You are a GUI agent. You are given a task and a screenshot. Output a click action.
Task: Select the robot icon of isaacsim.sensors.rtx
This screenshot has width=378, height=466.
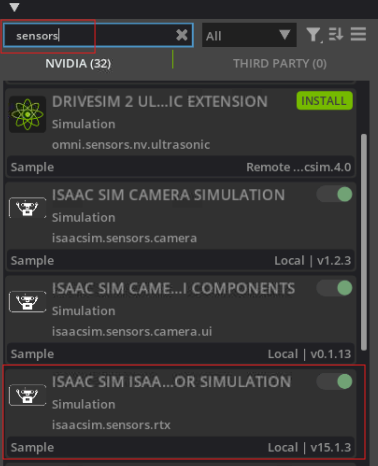click(27, 395)
